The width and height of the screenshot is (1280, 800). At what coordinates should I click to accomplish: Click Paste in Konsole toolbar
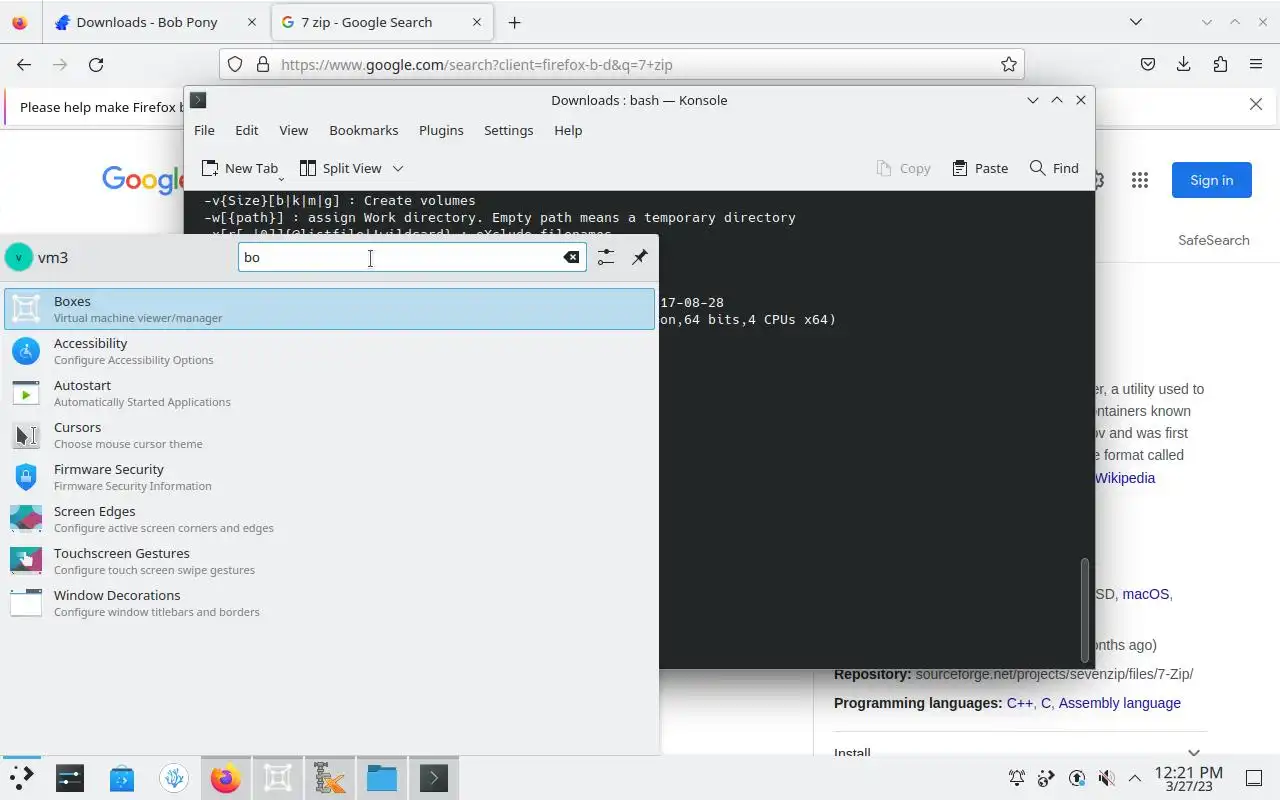coord(980,168)
